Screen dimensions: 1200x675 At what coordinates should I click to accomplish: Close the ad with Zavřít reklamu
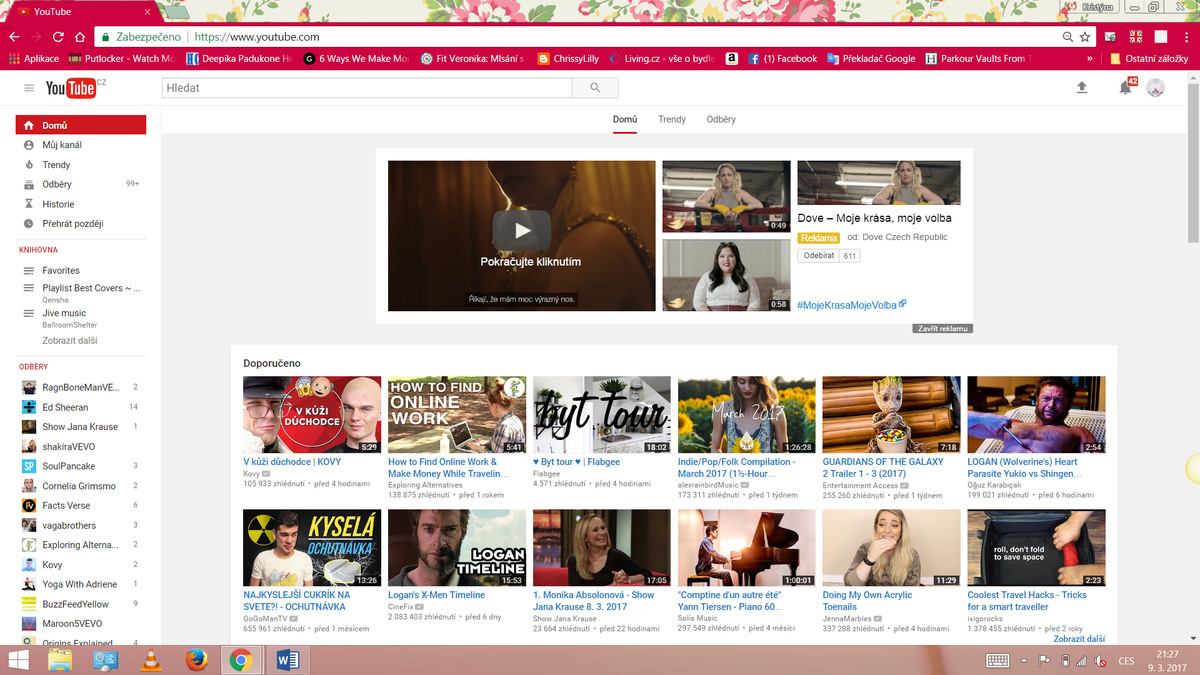(943, 328)
